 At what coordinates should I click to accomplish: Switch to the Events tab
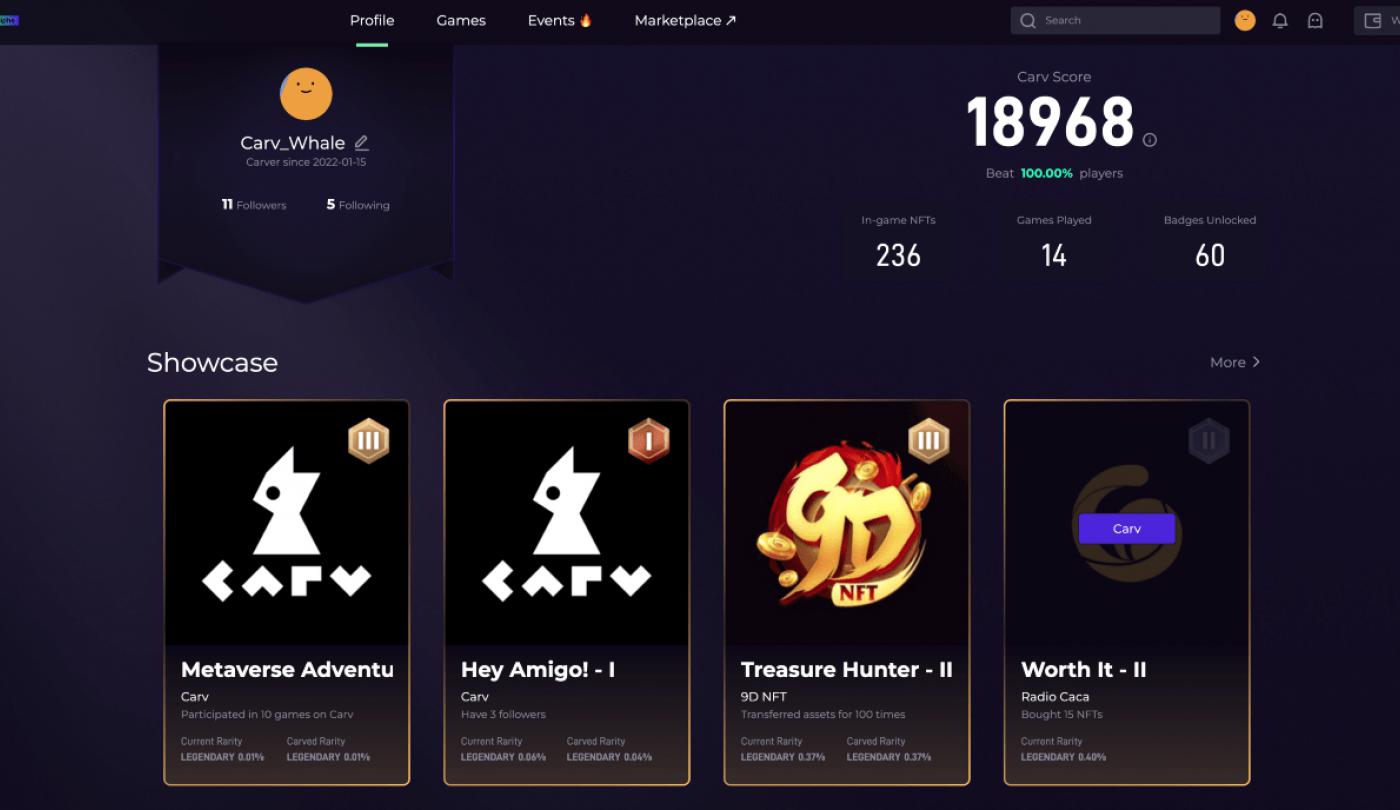560,20
